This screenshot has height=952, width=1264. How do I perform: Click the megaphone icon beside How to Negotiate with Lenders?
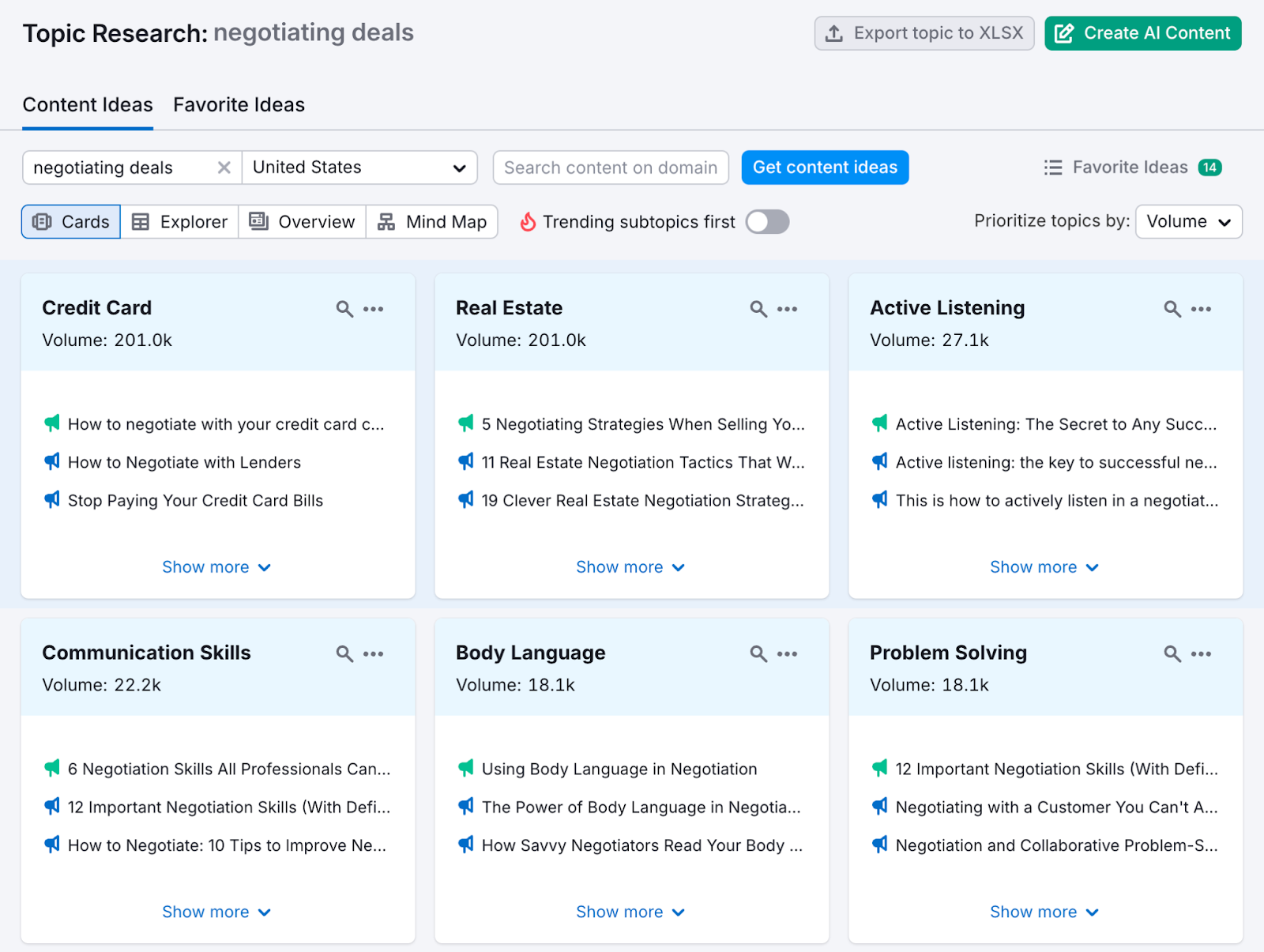[52, 462]
